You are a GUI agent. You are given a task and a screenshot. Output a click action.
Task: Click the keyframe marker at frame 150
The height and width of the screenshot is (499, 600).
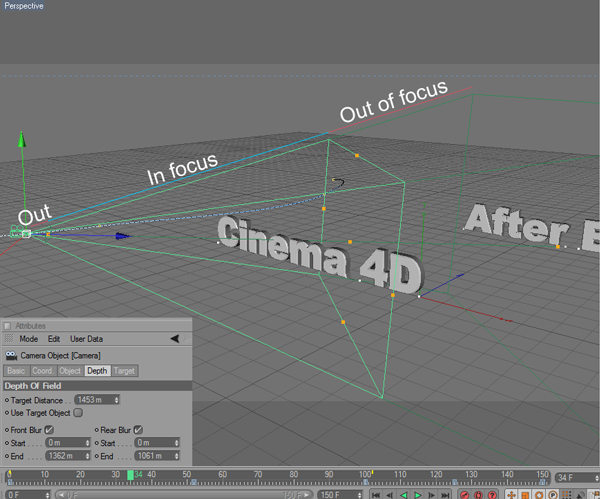coord(543,482)
